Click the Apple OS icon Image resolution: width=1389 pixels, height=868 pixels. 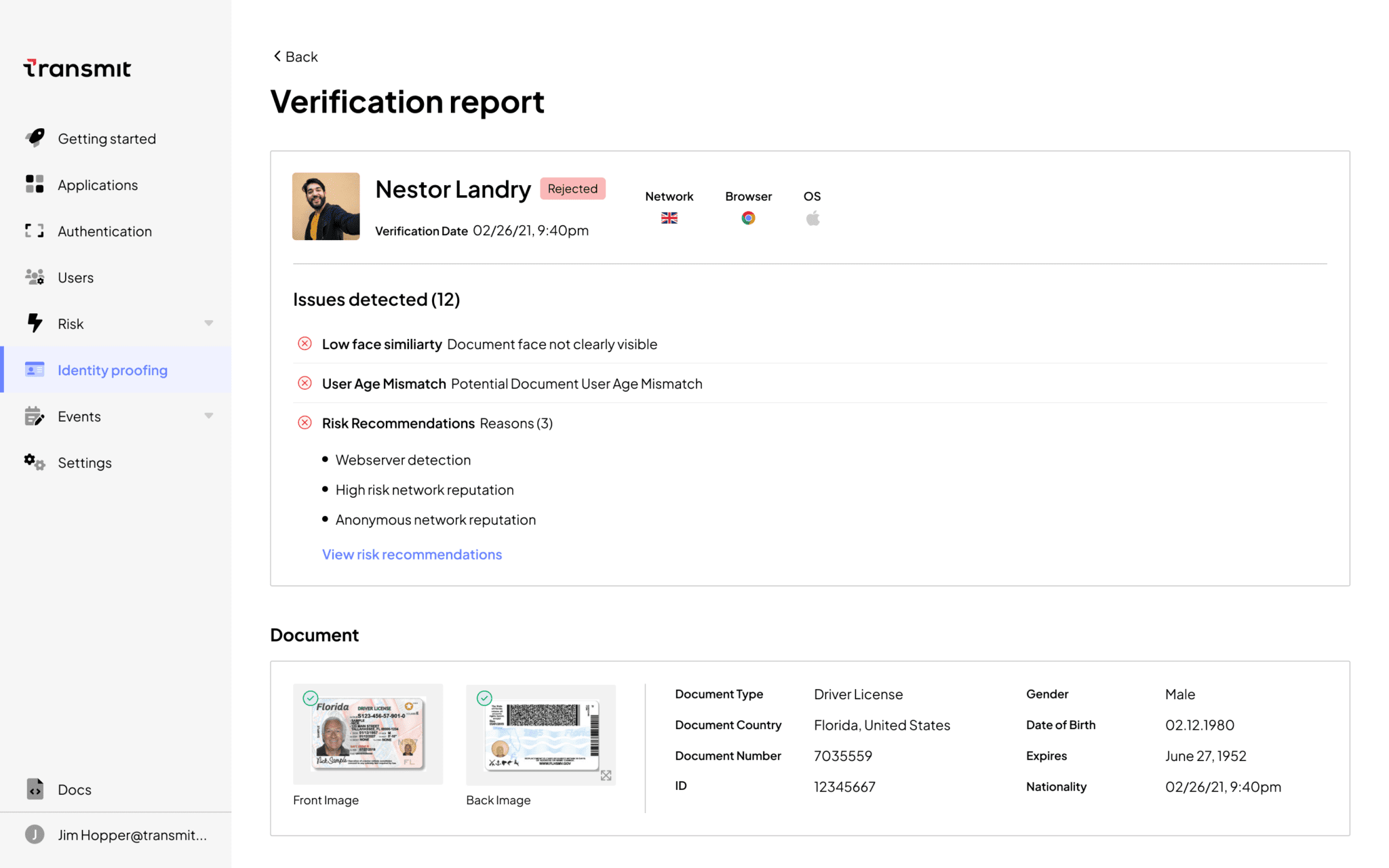[x=812, y=217]
